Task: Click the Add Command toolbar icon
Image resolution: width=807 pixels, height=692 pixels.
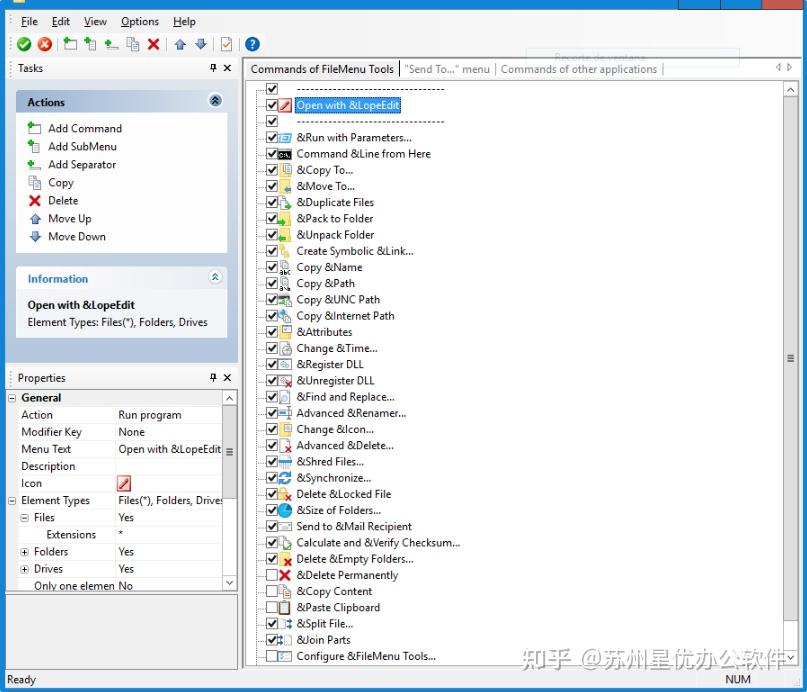Action: 70,44
